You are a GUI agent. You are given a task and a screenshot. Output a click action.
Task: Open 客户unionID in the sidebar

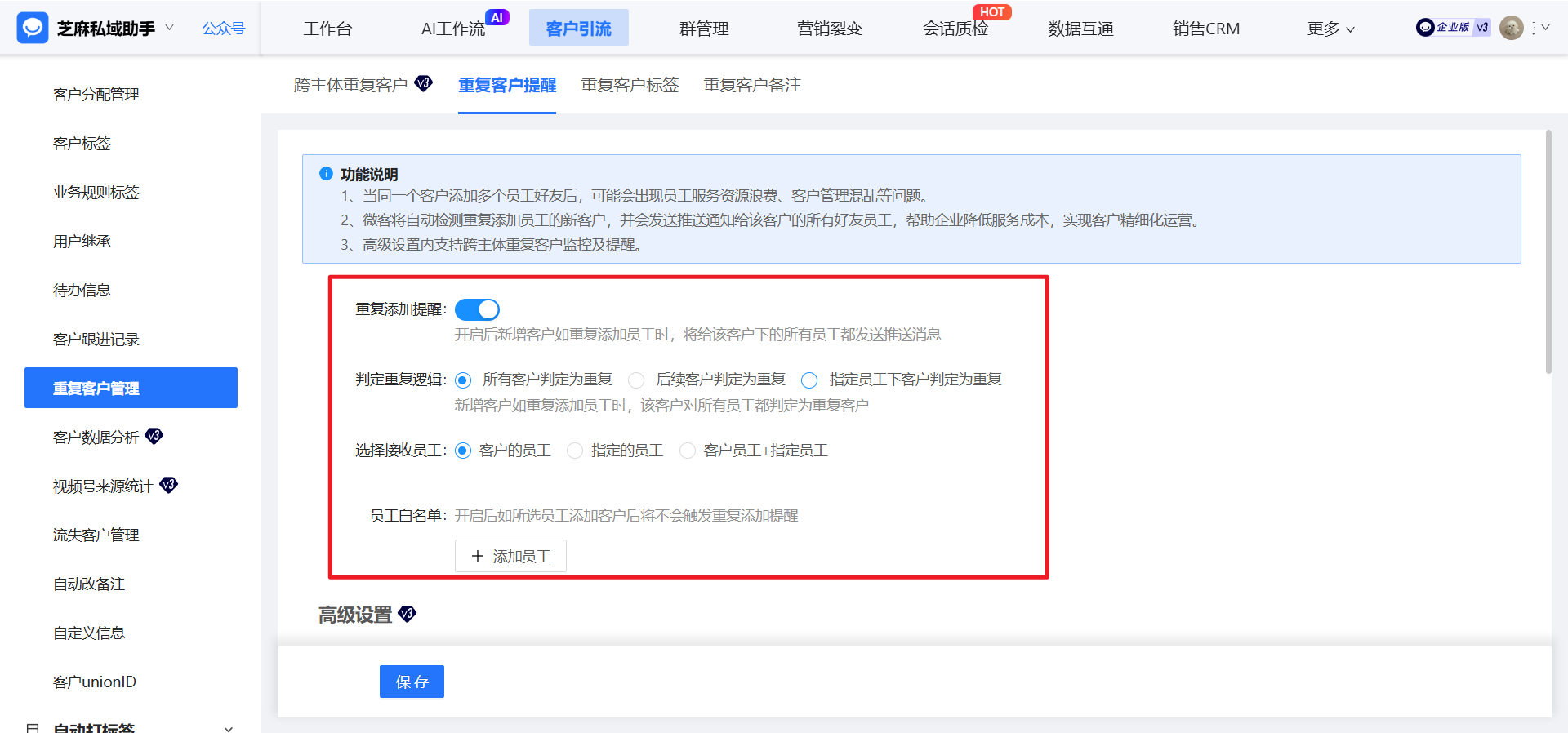coord(95,682)
